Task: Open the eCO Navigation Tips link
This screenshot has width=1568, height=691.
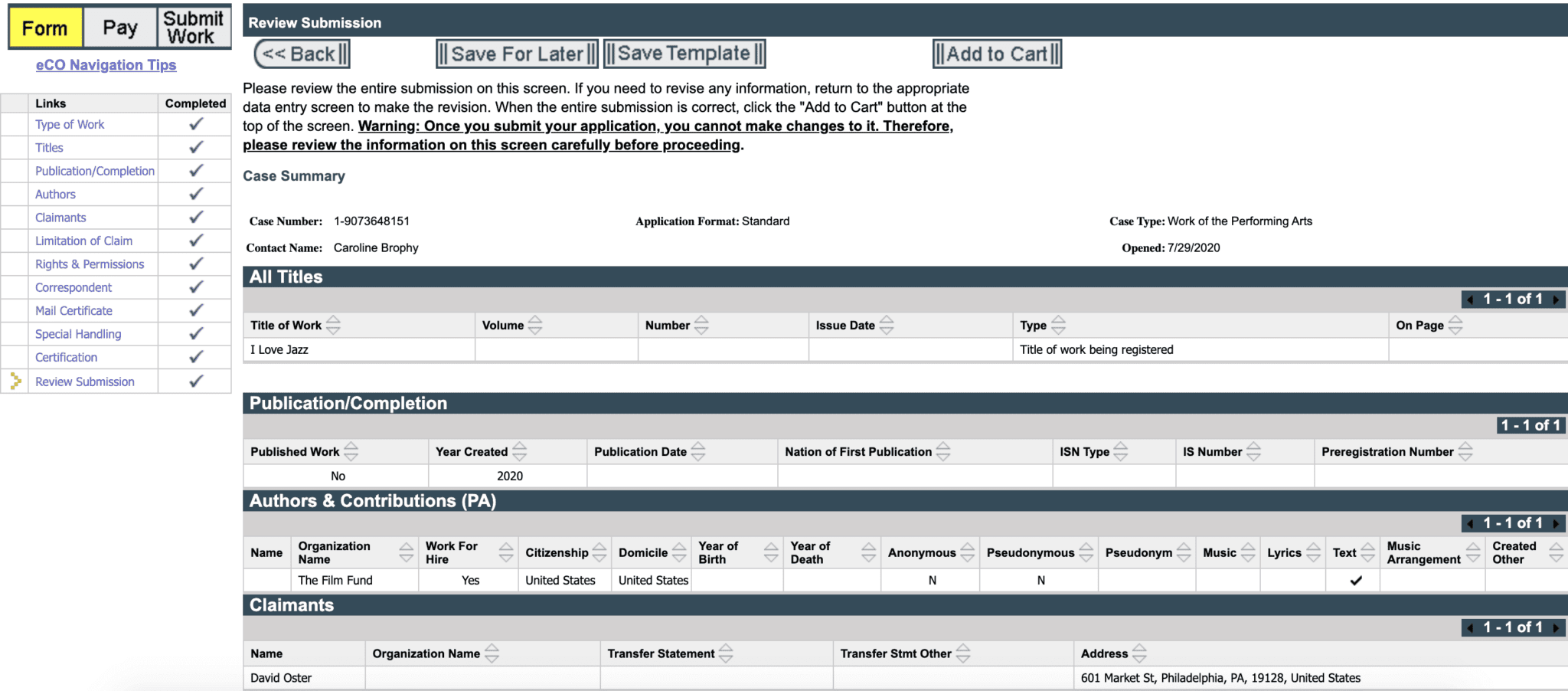Action: [x=106, y=64]
